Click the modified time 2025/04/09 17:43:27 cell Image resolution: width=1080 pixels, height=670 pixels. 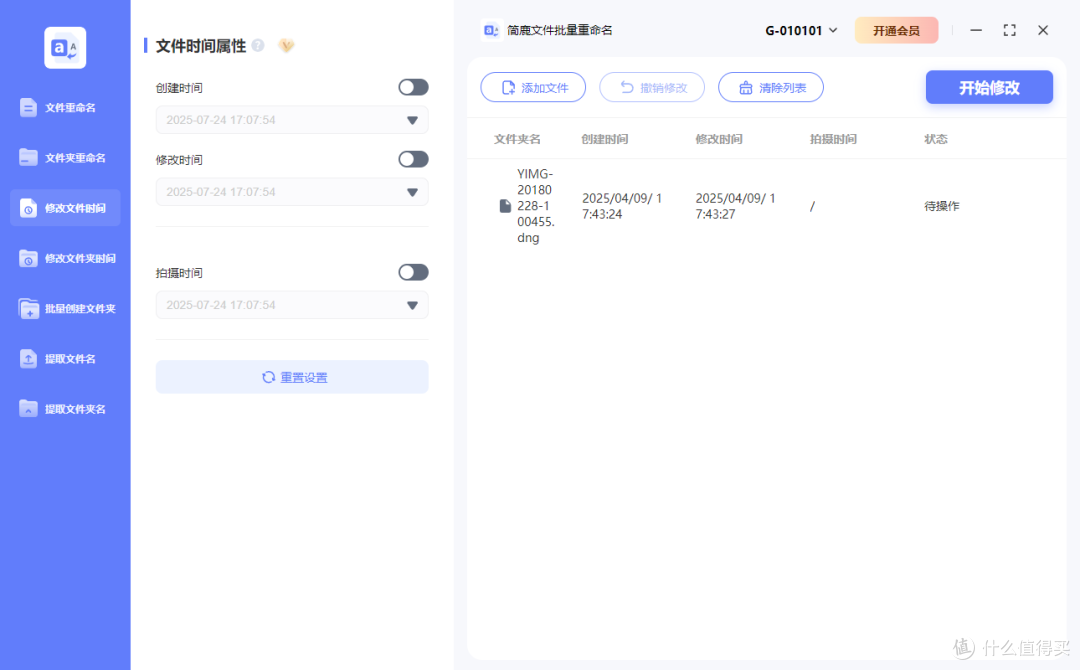click(x=736, y=206)
